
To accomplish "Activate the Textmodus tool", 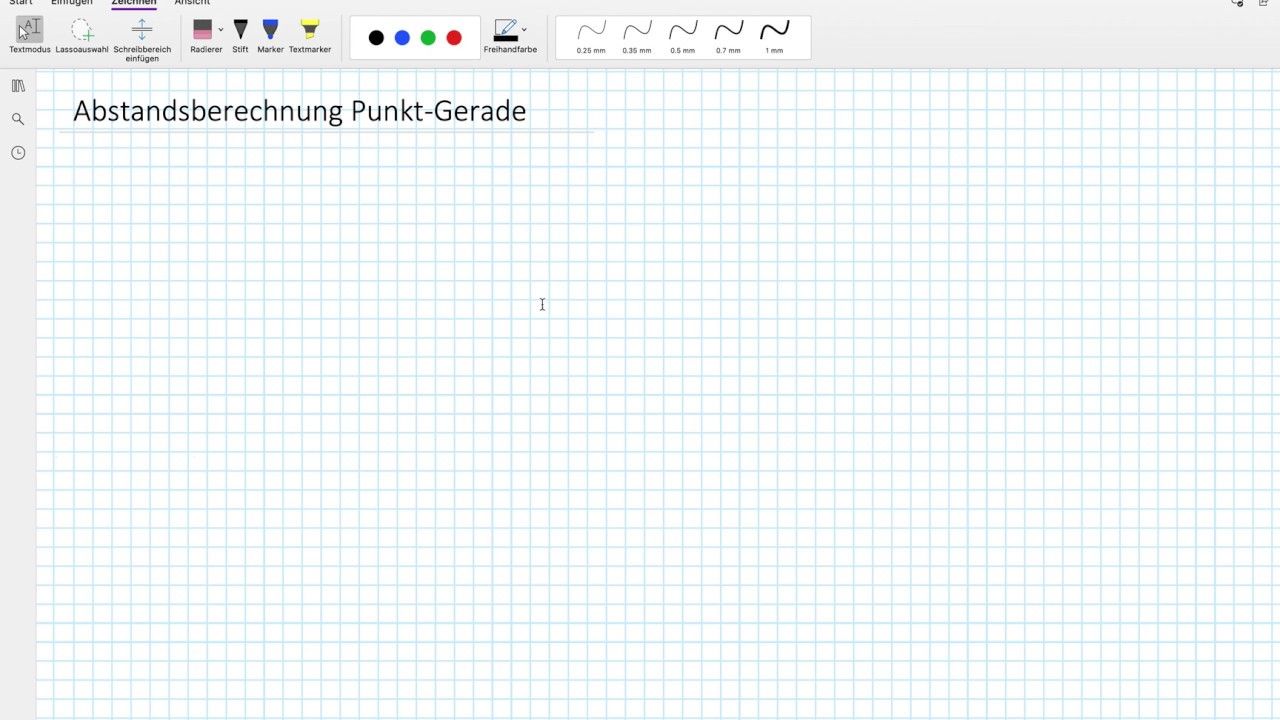I will click(x=29, y=35).
